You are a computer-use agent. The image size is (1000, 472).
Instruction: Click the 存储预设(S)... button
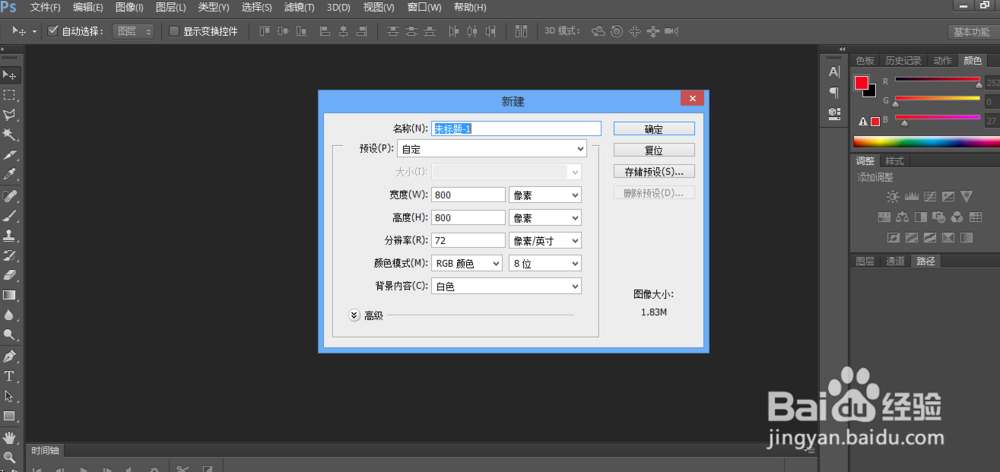coord(654,172)
